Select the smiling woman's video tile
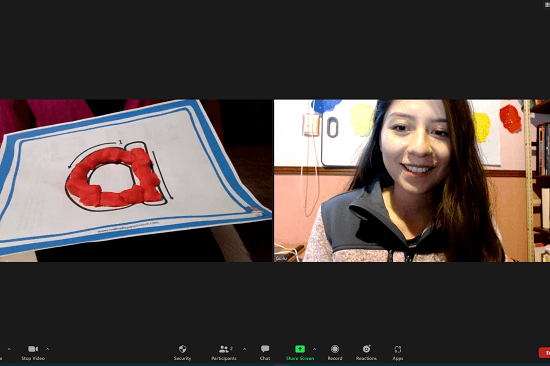The width and height of the screenshot is (550, 366). click(x=412, y=181)
